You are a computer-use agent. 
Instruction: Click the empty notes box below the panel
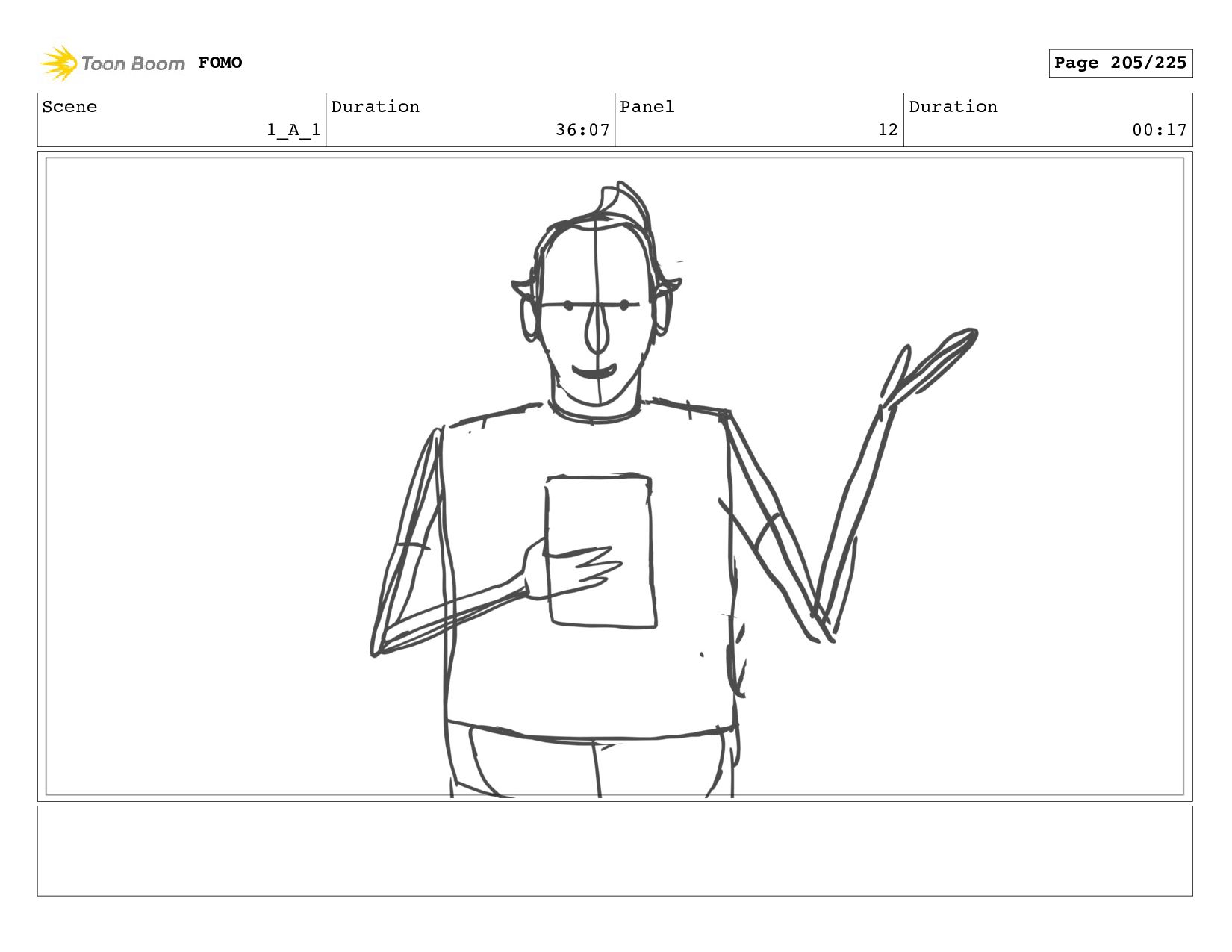coord(615,850)
